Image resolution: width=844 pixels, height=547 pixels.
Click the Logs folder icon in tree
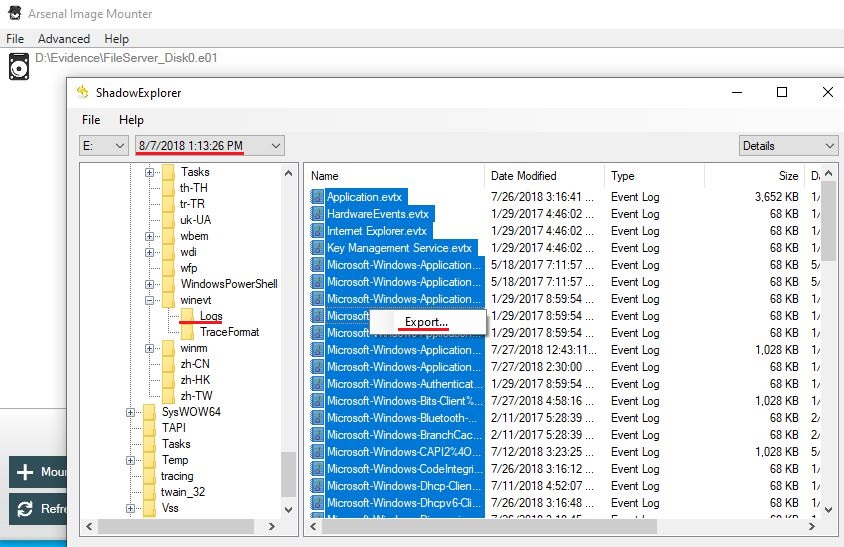coord(187,315)
